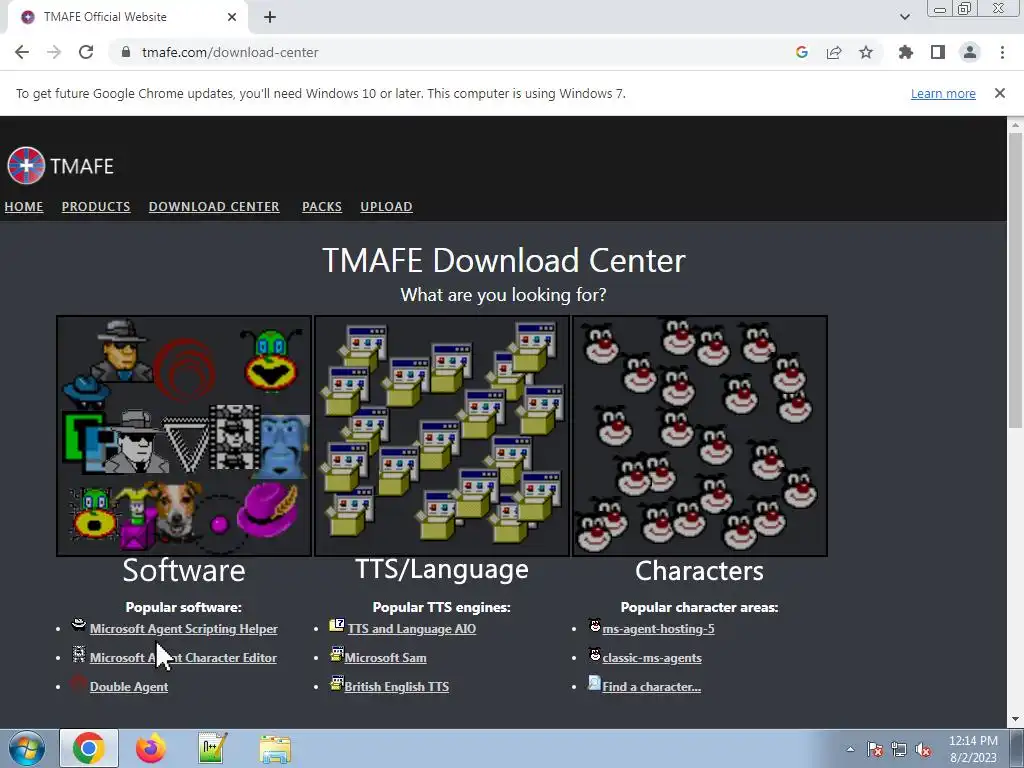Click the icon beside British English TTS

tap(337, 683)
